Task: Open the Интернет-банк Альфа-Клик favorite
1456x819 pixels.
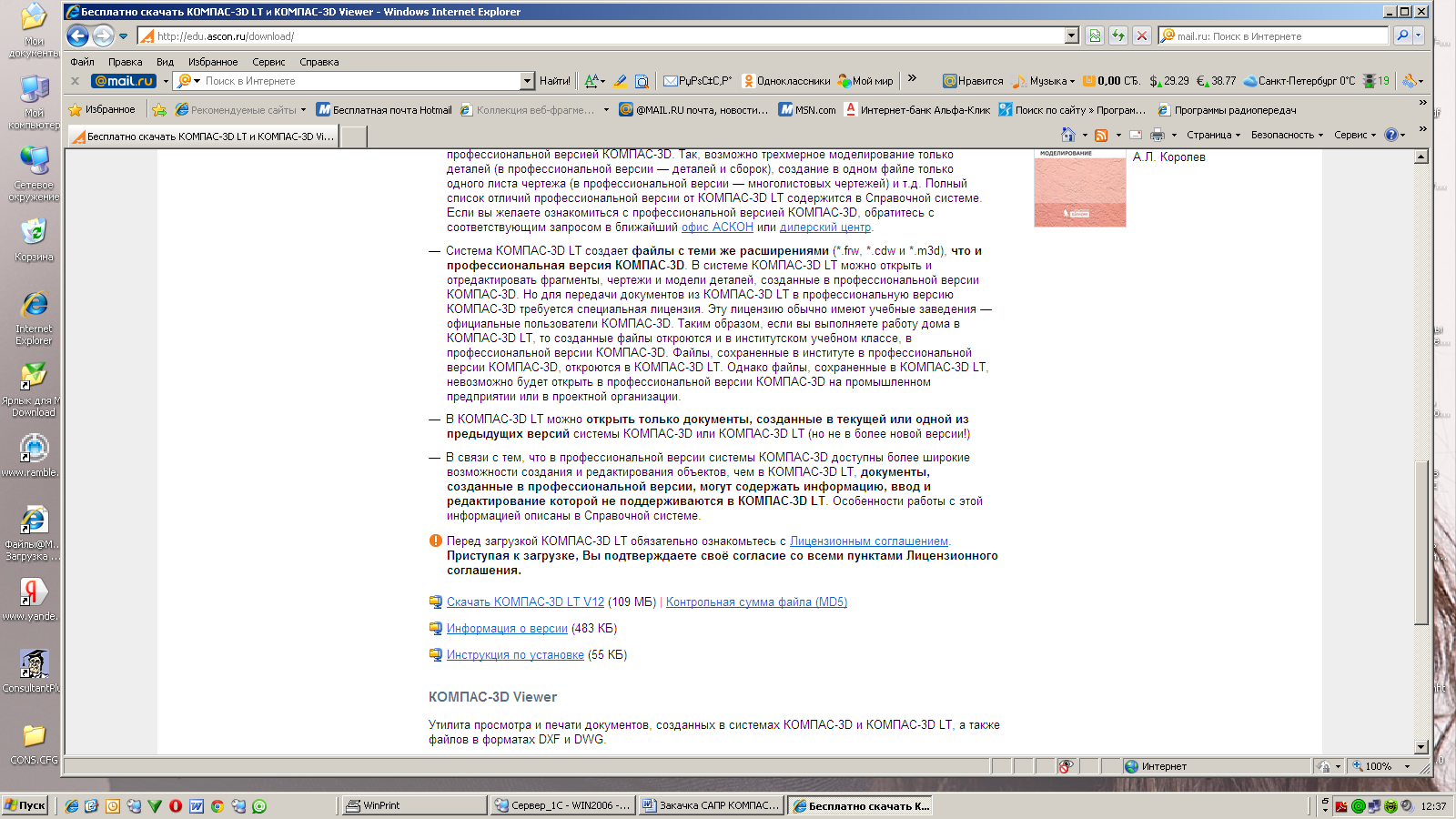Action: pos(917,109)
